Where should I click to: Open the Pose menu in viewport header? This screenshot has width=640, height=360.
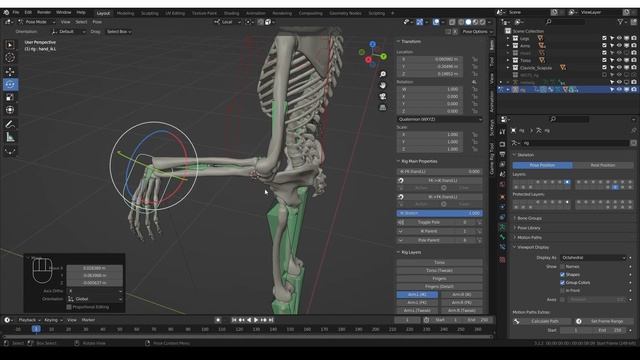97,22
